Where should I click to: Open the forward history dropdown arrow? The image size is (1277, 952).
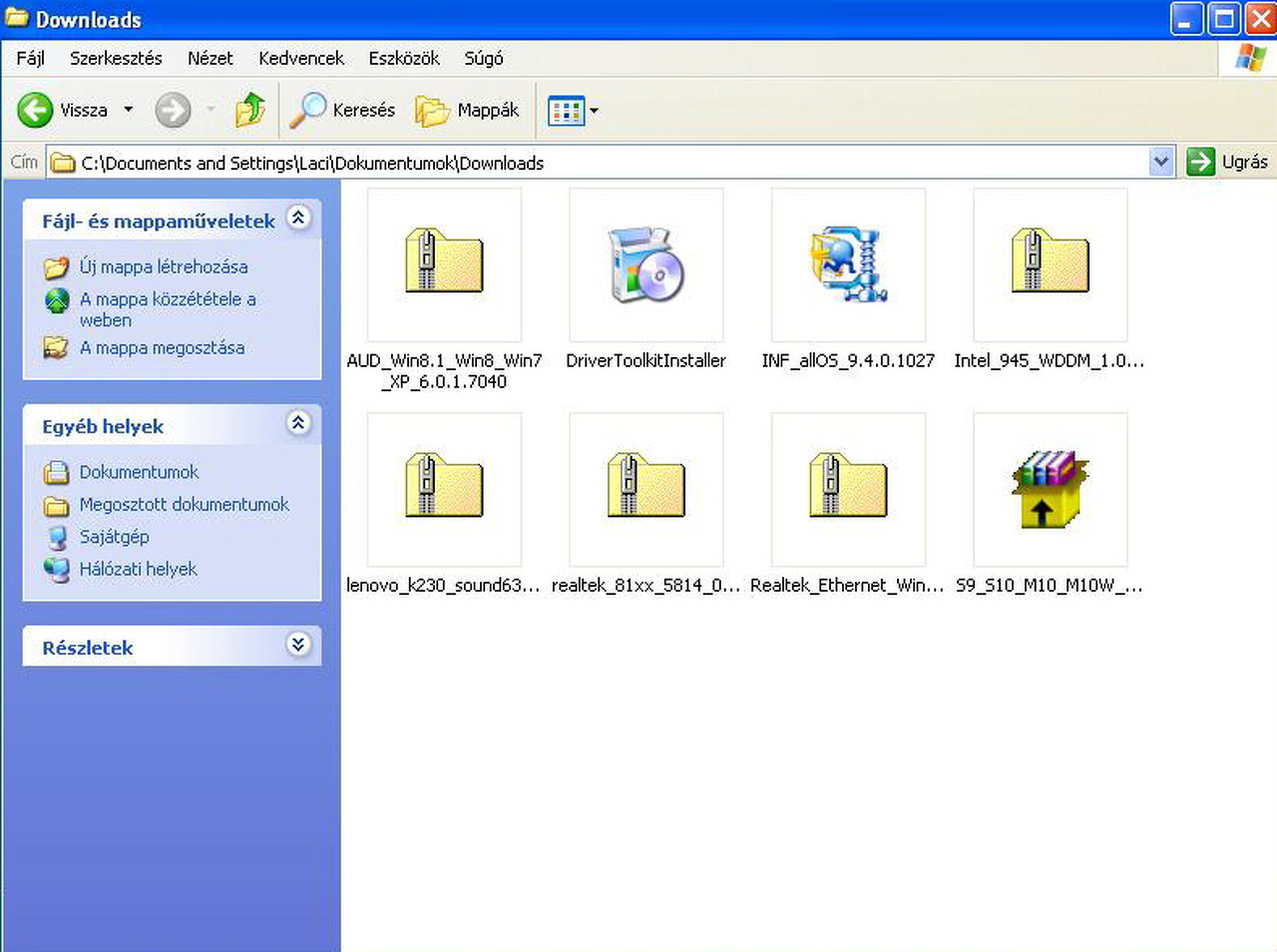(211, 110)
